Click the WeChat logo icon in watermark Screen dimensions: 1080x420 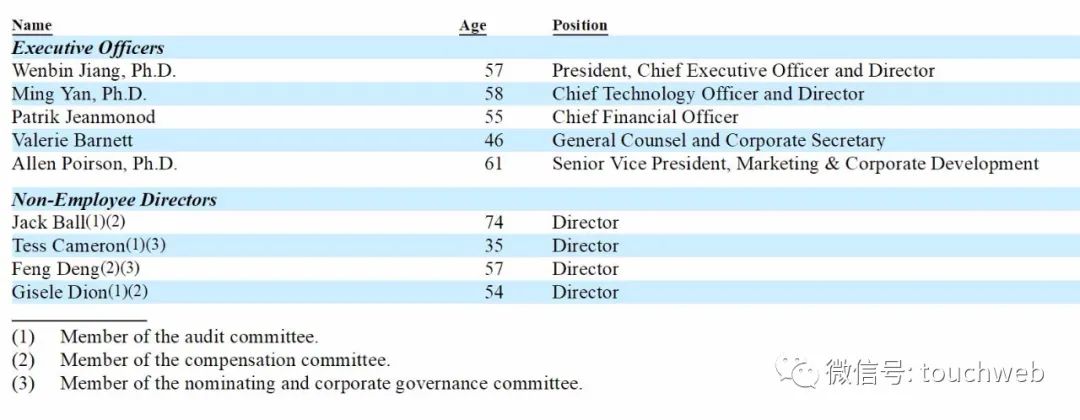click(797, 372)
